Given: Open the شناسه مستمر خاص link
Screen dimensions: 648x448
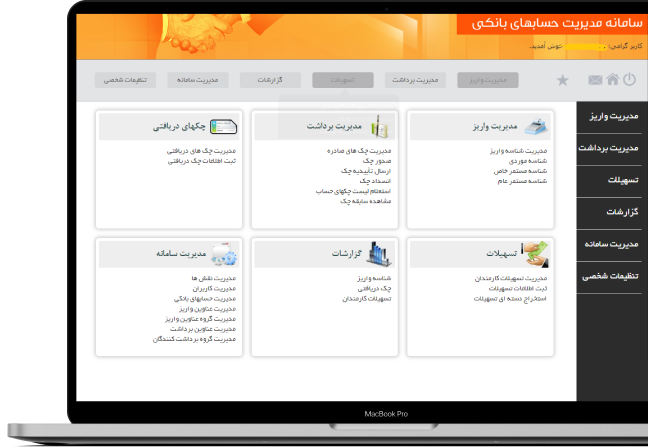Looking at the screenshot, I should tap(520, 171).
